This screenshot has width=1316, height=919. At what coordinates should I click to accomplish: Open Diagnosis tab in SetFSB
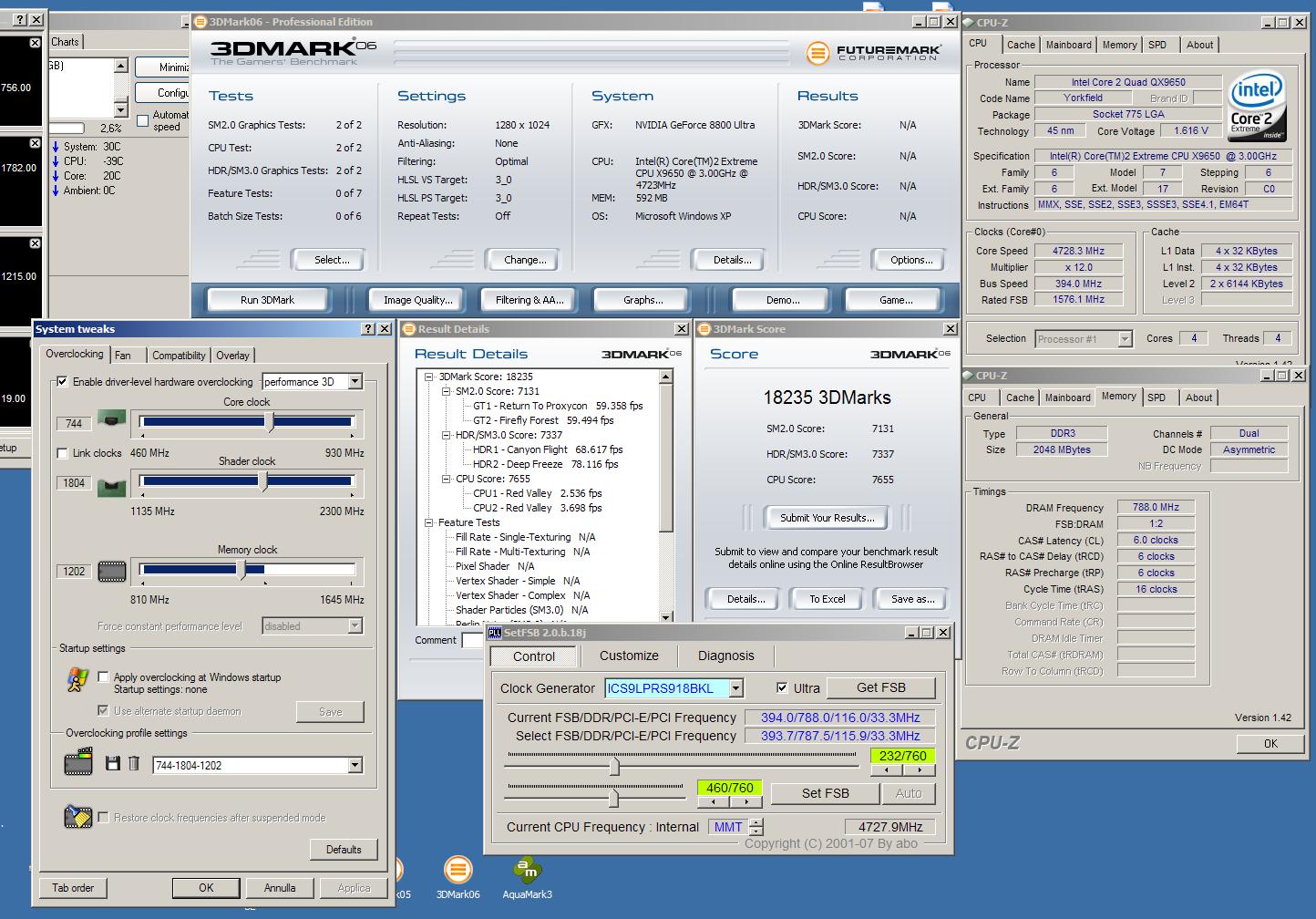725,656
